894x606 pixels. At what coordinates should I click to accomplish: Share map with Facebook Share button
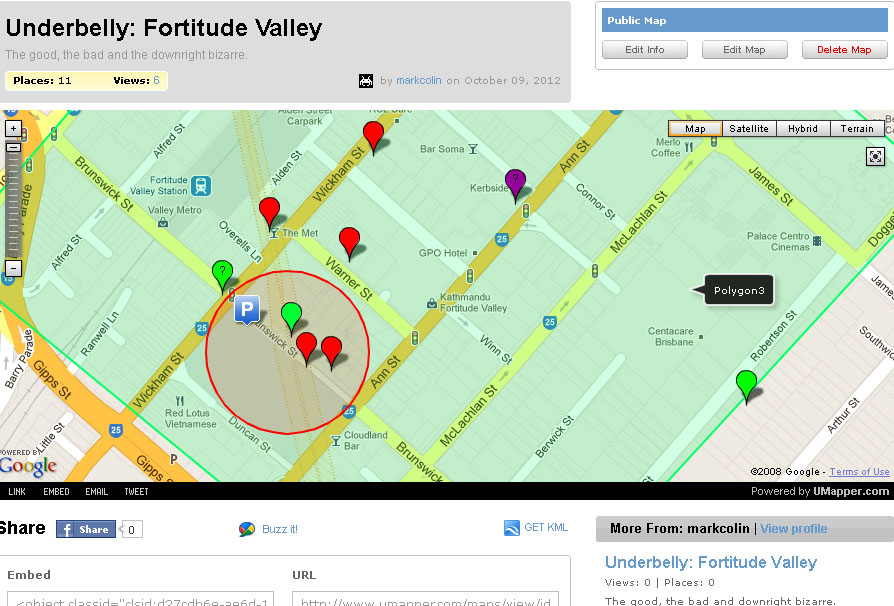click(x=86, y=529)
